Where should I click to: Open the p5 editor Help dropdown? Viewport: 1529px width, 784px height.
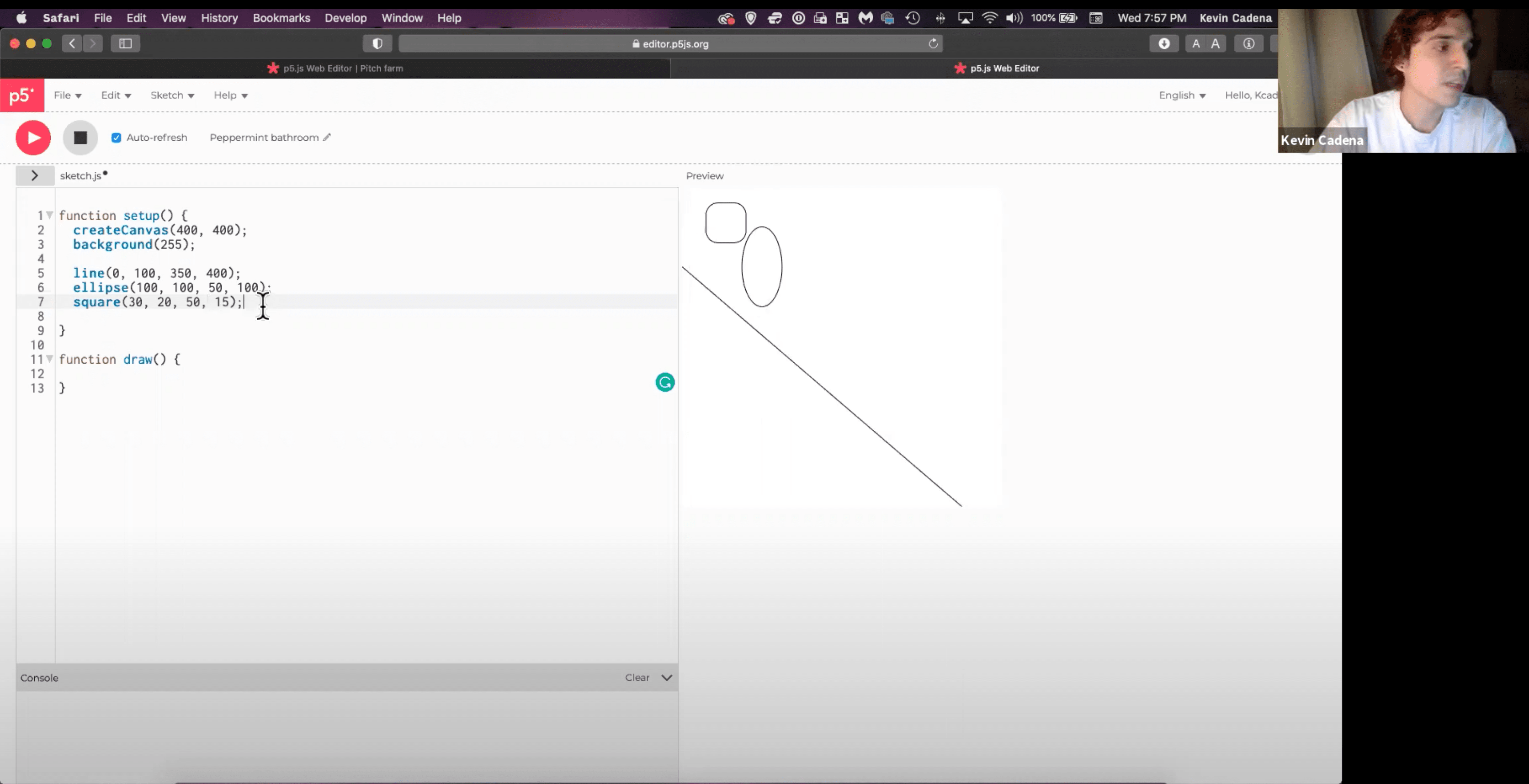tap(230, 95)
